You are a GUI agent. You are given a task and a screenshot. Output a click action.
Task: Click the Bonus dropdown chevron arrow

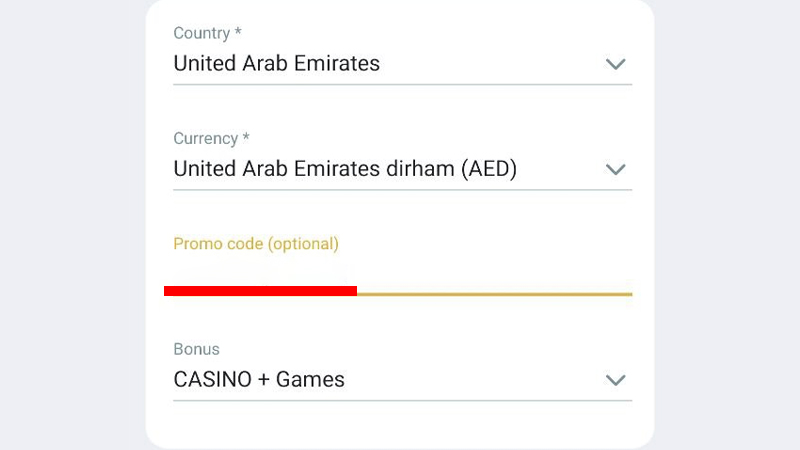tap(616, 380)
